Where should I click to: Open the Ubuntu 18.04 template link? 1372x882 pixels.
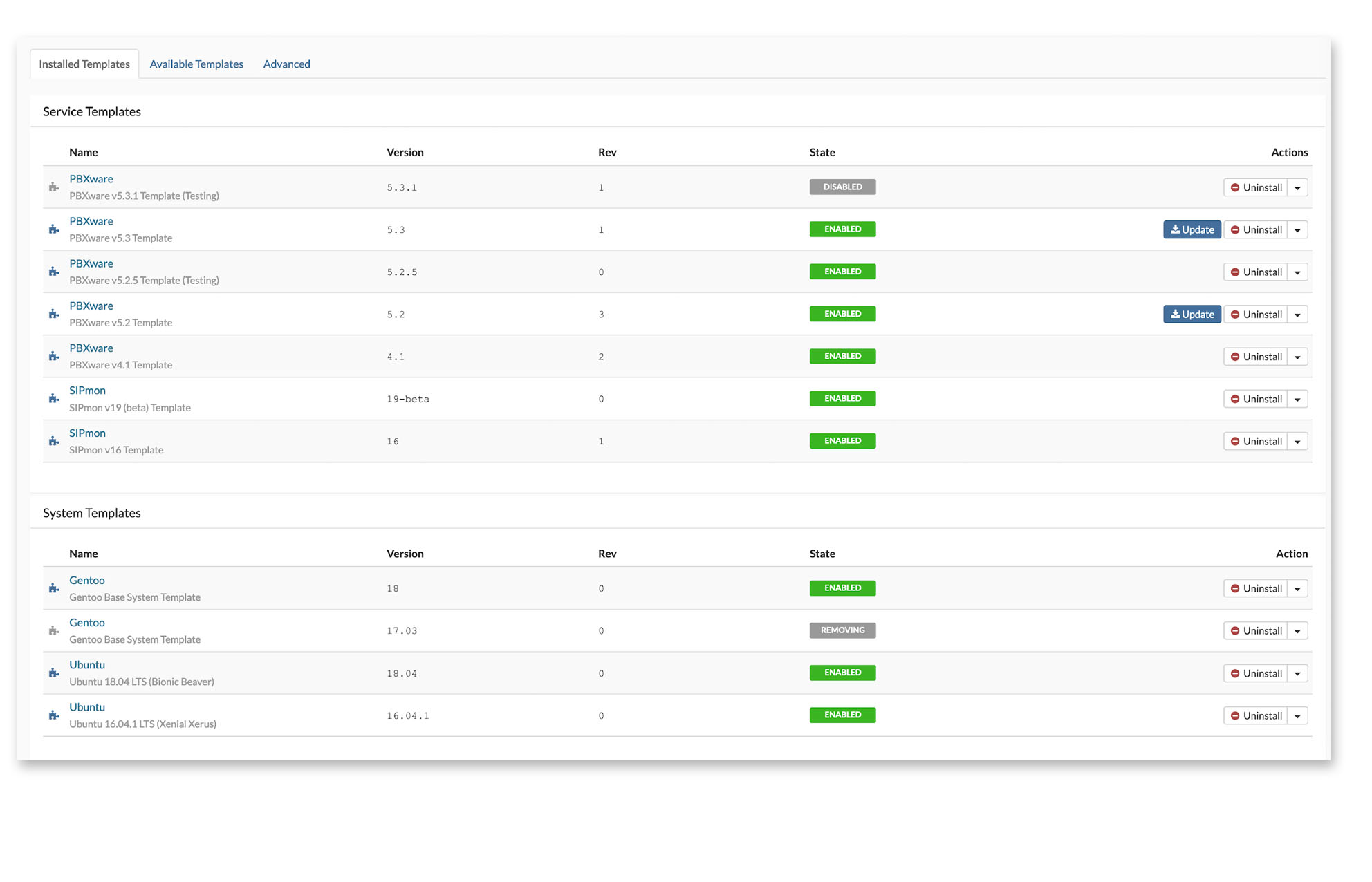coord(87,665)
